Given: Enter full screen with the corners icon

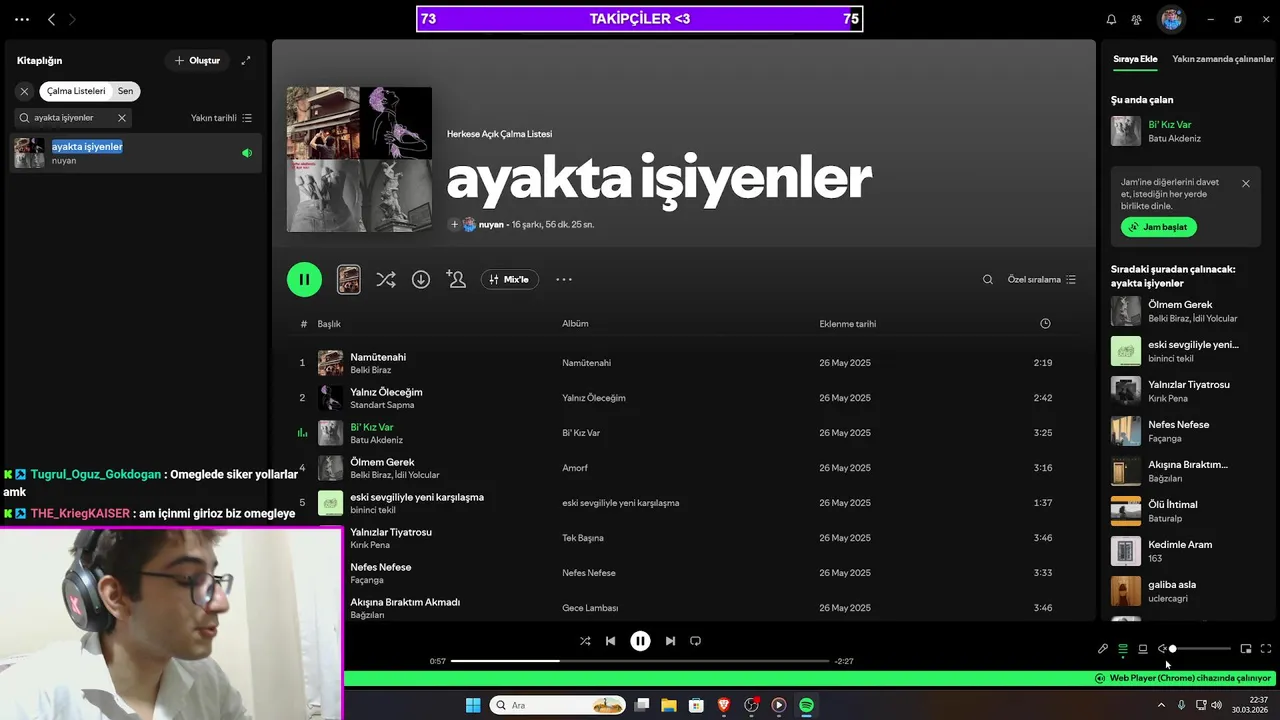Looking at the screenshot, I should pos(1266,649).
